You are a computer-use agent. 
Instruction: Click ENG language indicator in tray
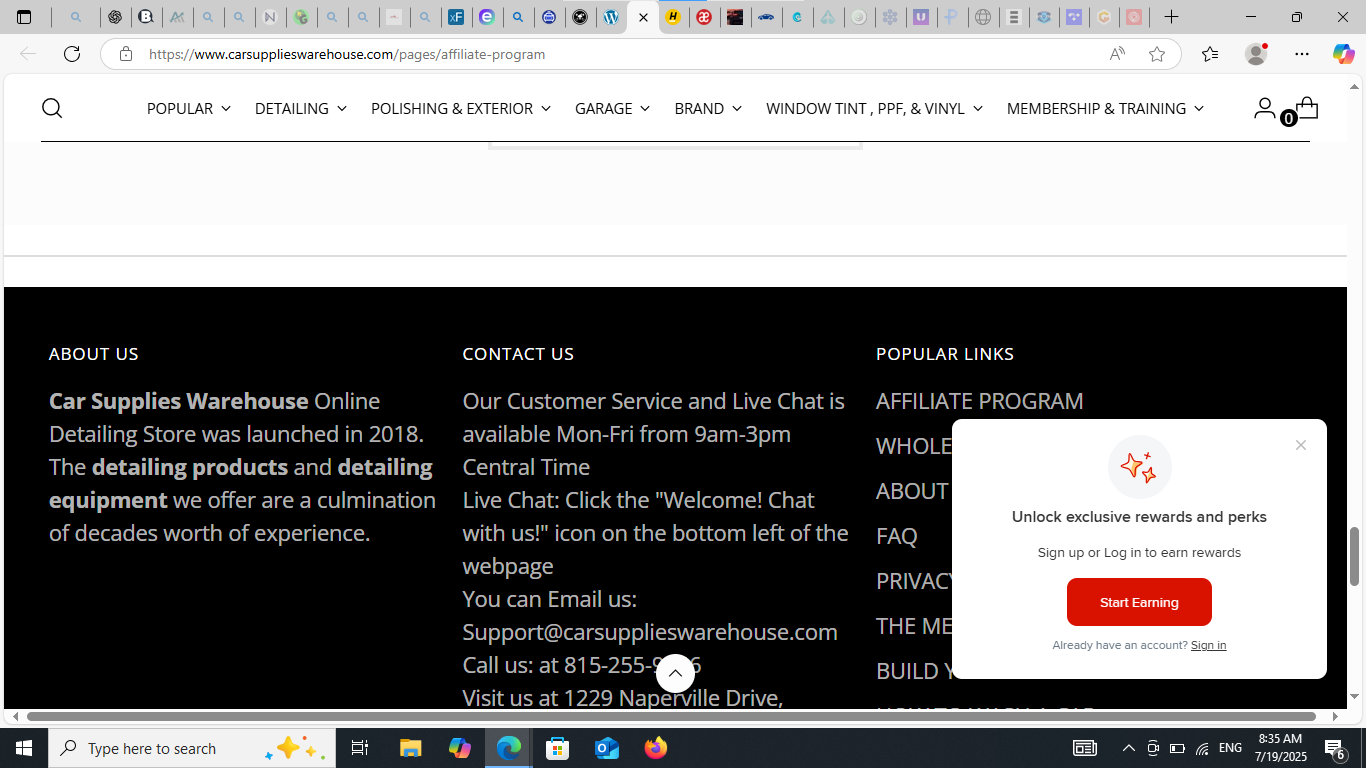[1230, 748]
